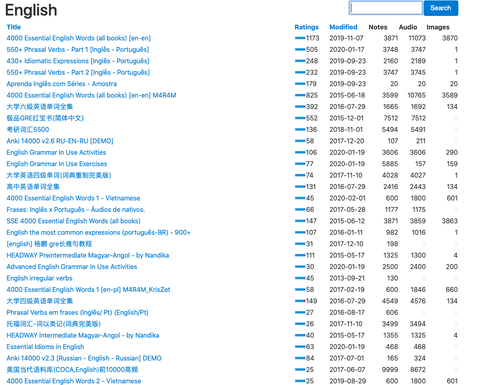Viewport: 480px width, 385px height.
Task: Click rating bar next to 392
Action: [300, 107]
